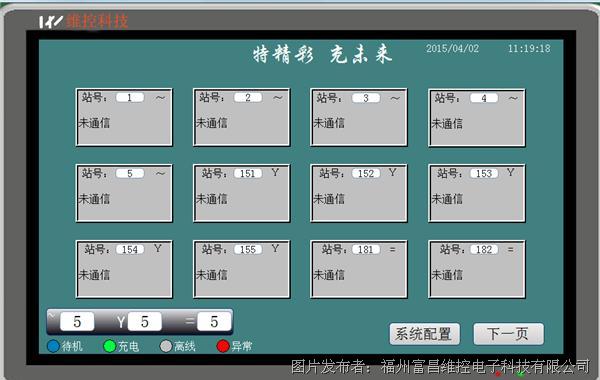This screenshot has height=380, width=600.
Task: Open station 155 status panel
Action: tap(241, 269)
